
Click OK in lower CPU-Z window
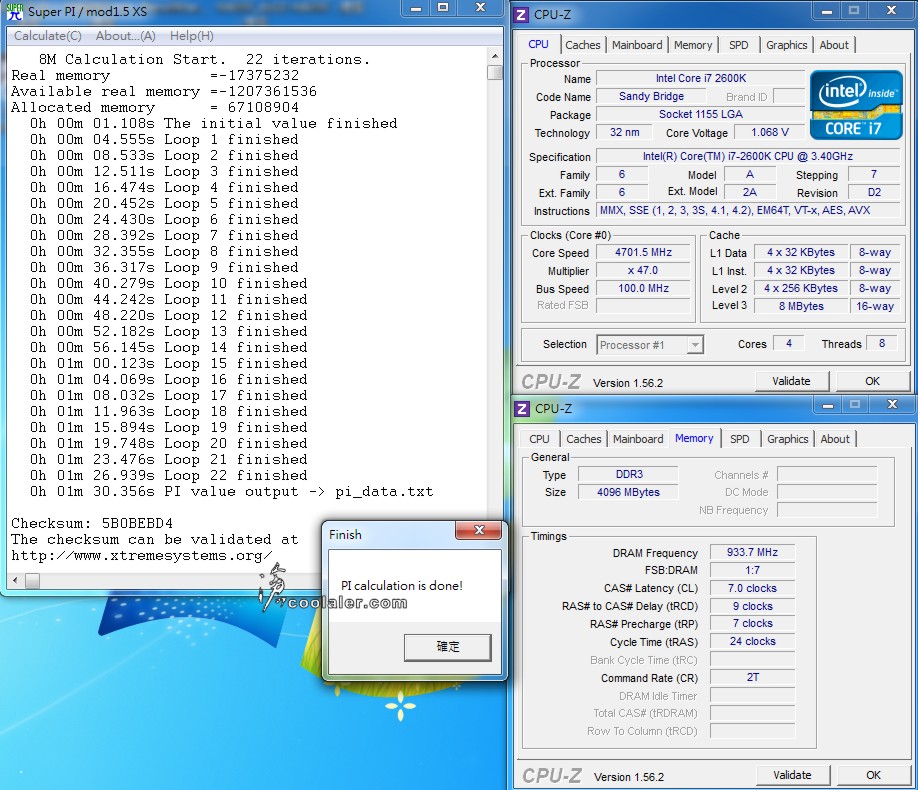point(873,775)
